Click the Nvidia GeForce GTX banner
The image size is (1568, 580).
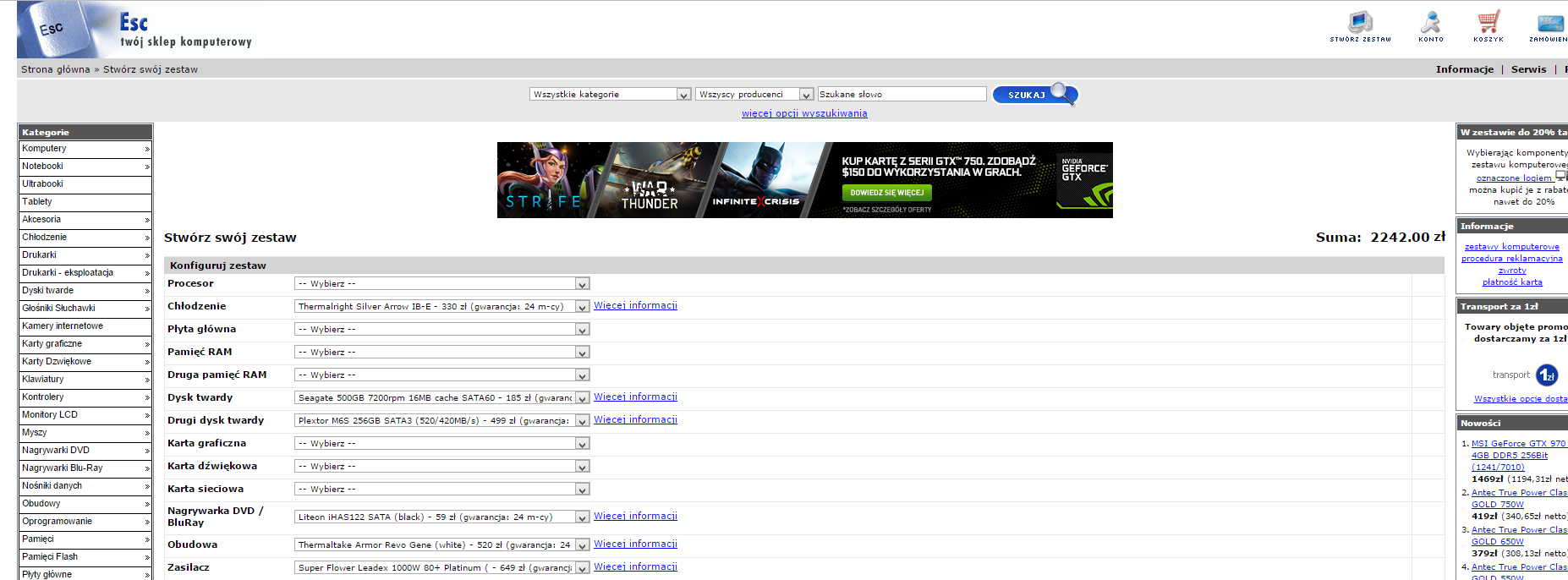[x=804, y=180]
